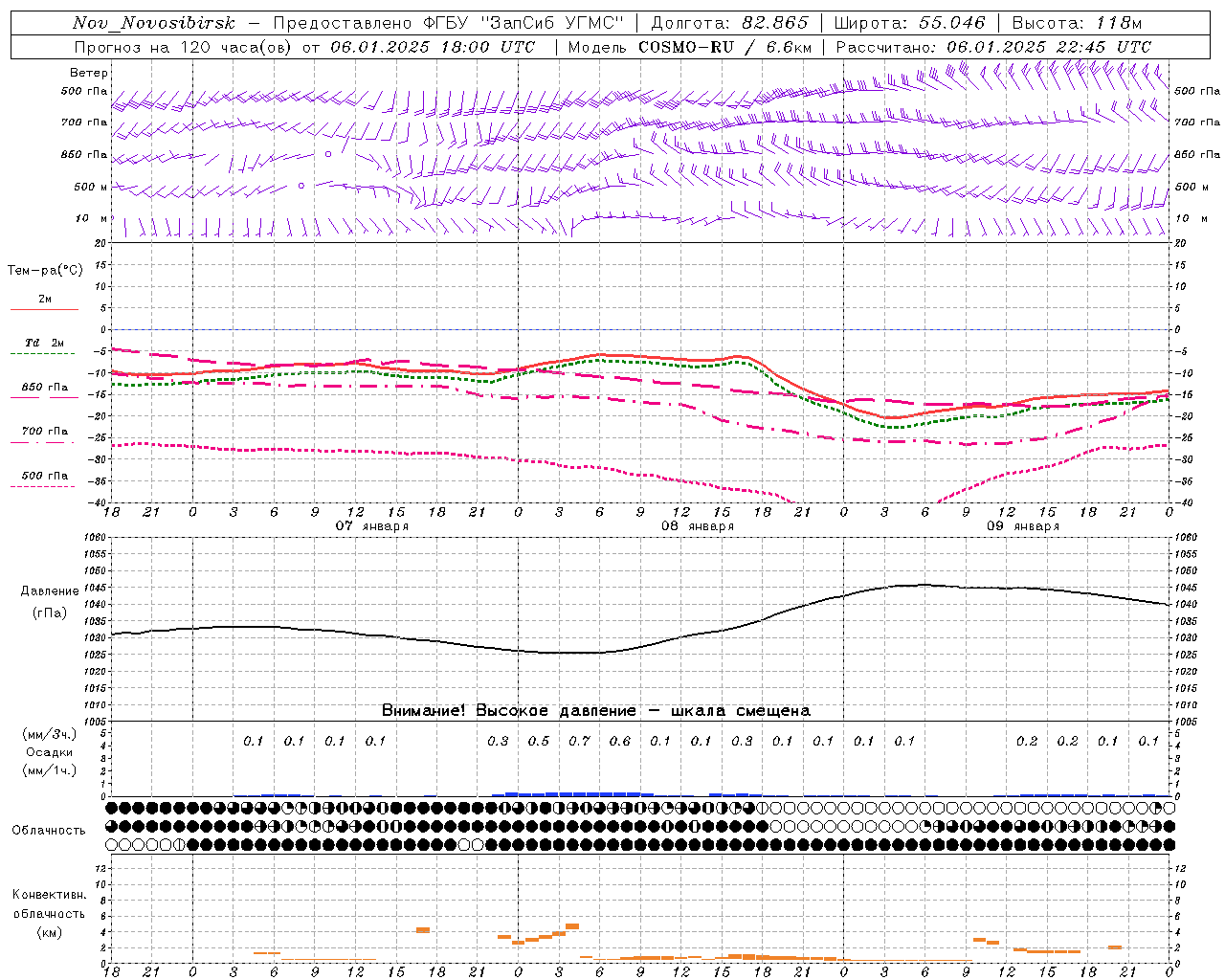This screenshot has height=980, width=1225.
Task: Select the 08 января date label
Action: (x=698, y=525)
